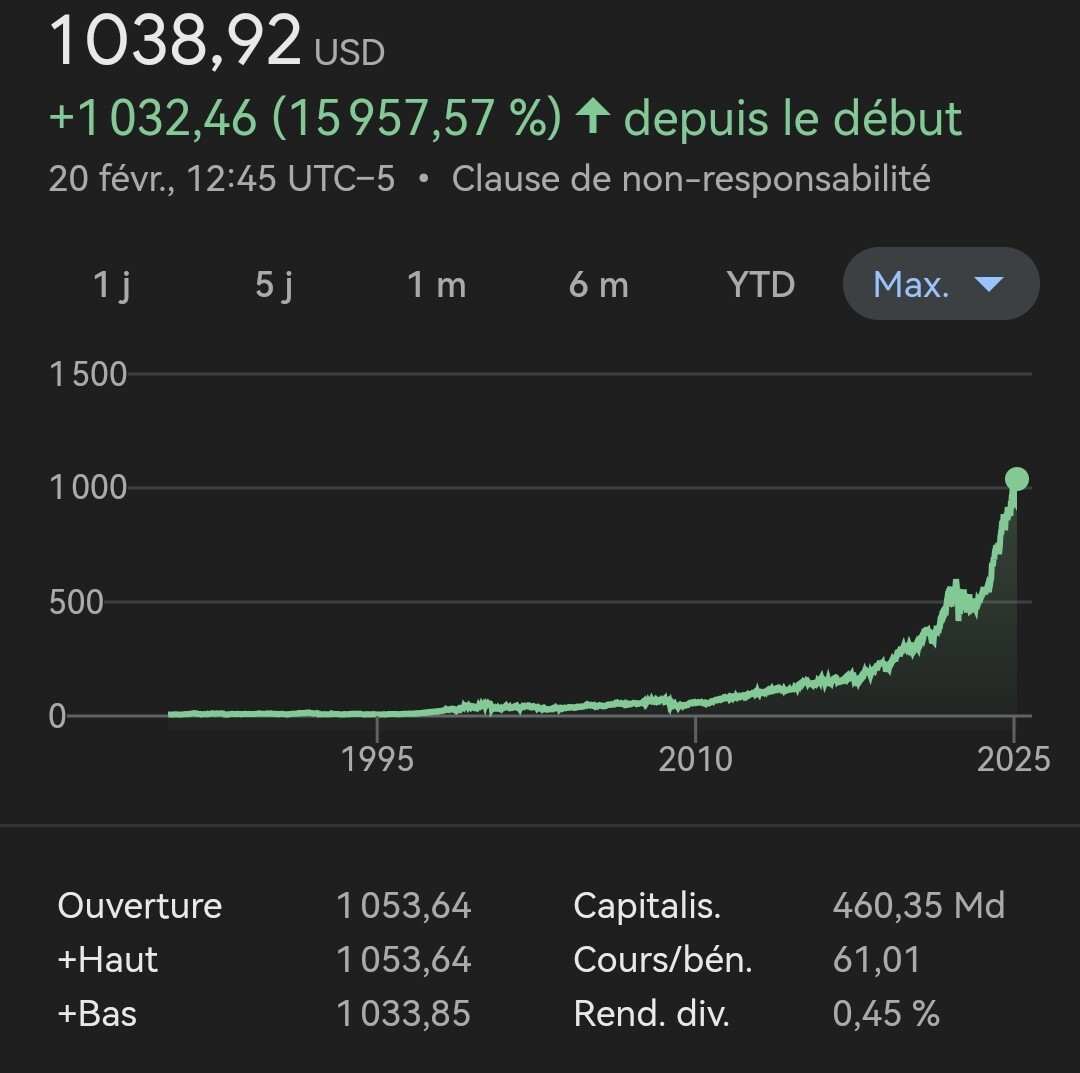Switch chart to 6 m range
Viewport: 1080px width, 1073px height.
pos(599,284)
